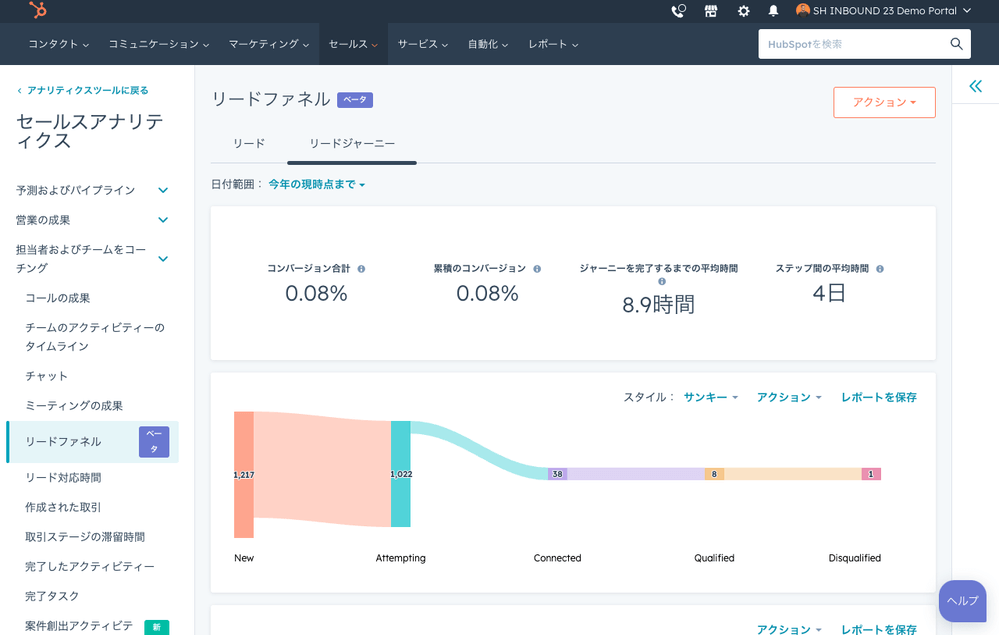Open the スタイル サンキー dropdown
The width and height of the screenshot is (999, 635).
click(711, 397)
